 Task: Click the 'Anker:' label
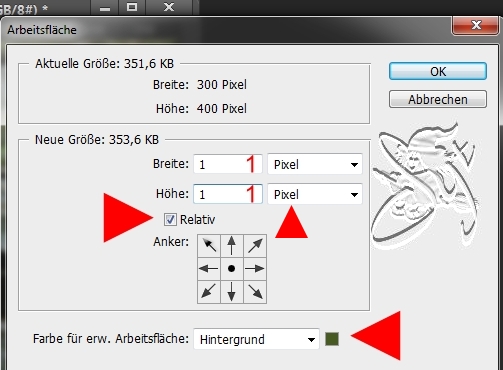[171, 242]
